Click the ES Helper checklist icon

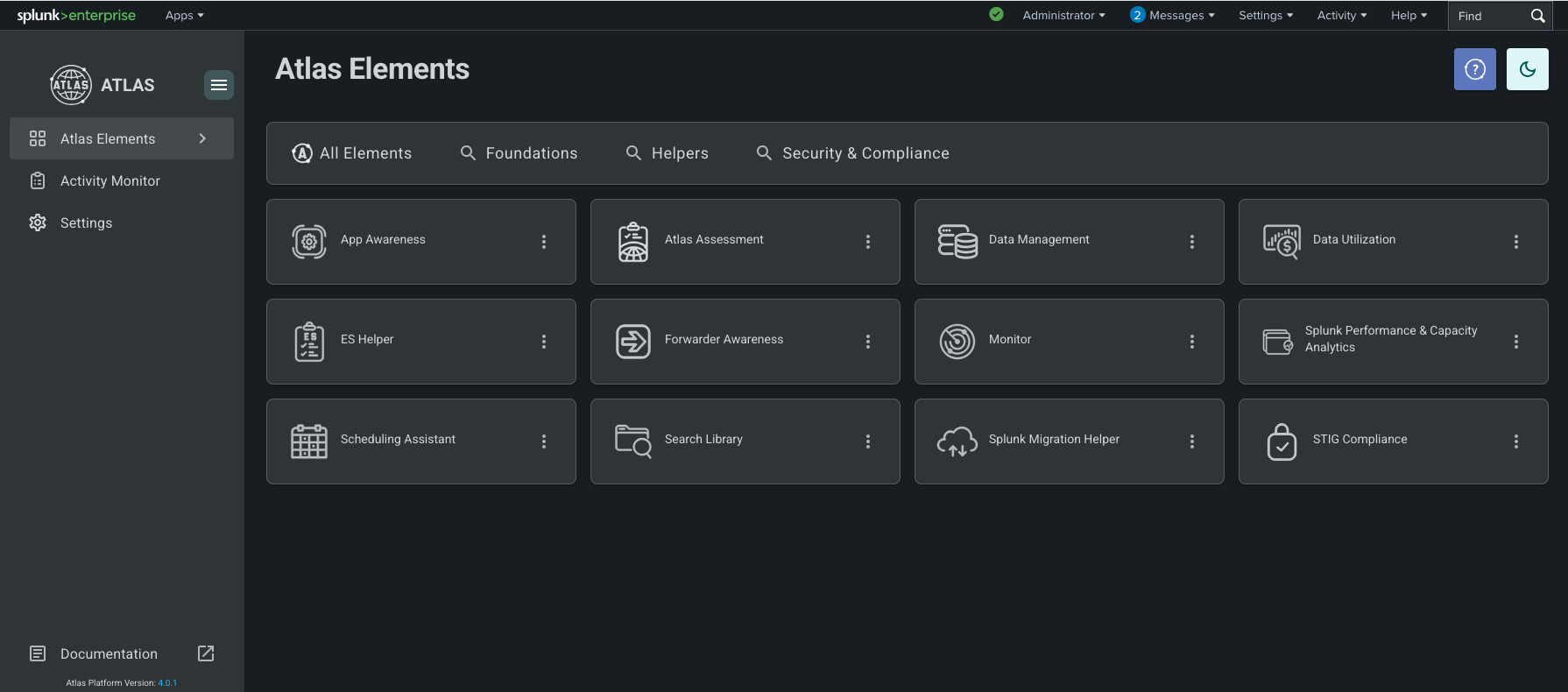(309, 342)
